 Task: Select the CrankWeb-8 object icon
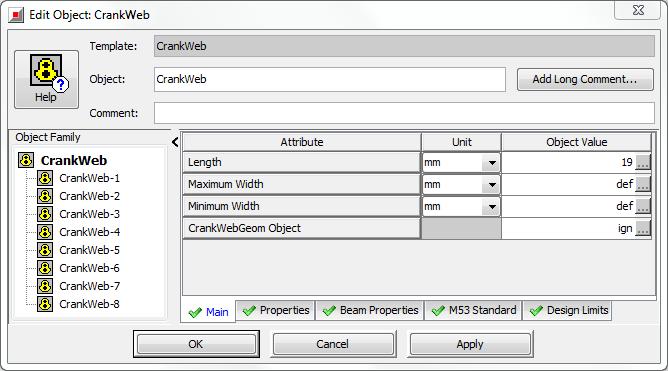point(45,304)
